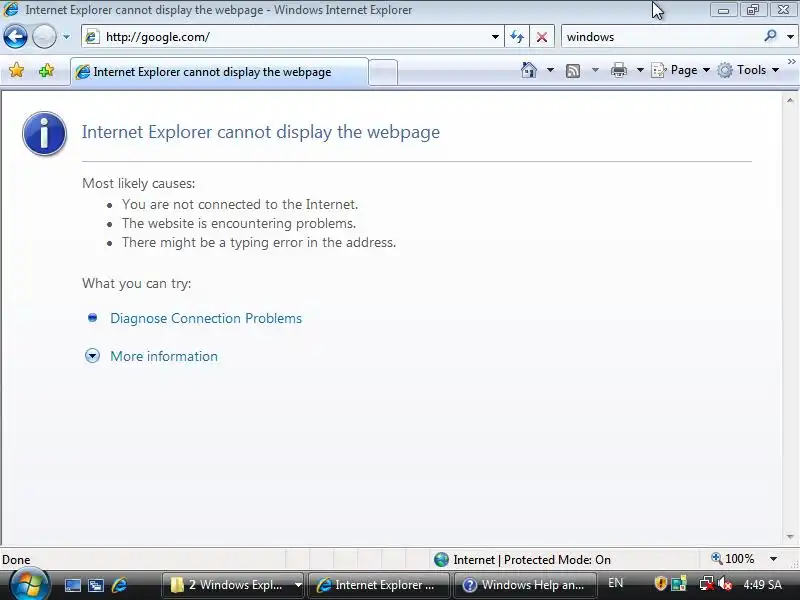Stop loading with the red X icon
Screen dimensions: 800x600
coord(542,37)
